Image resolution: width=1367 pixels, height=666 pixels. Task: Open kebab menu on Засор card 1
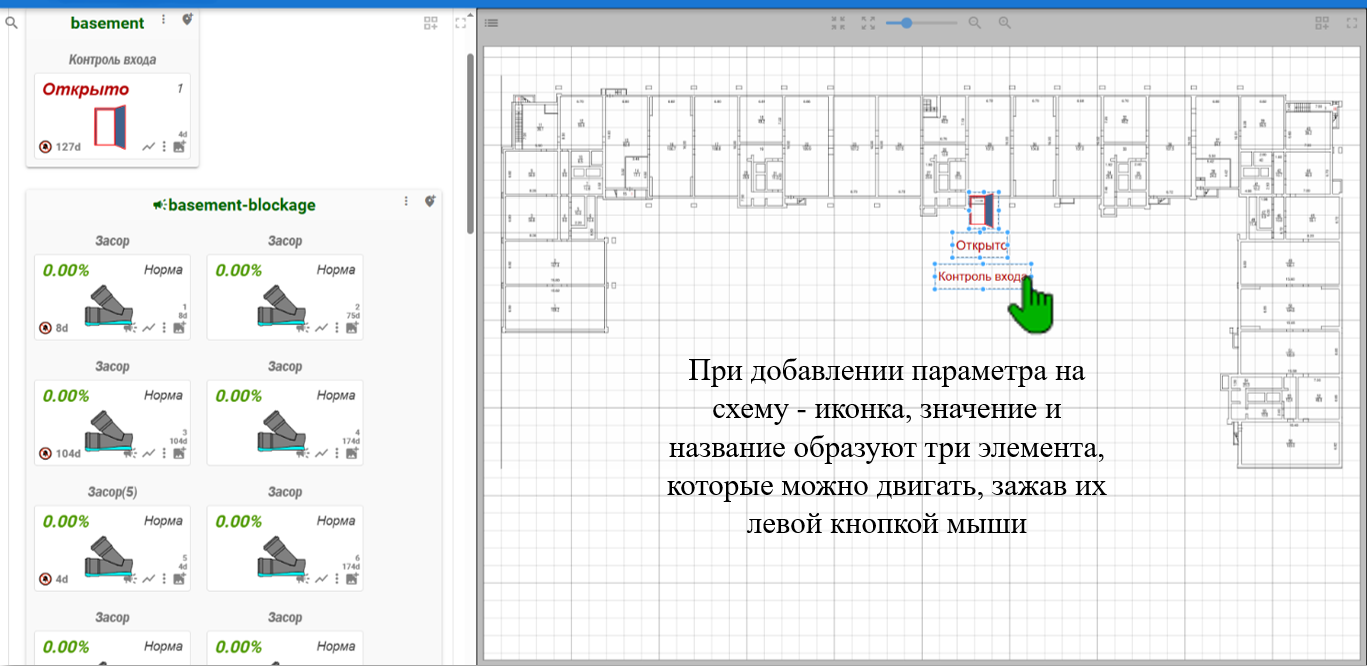pyautogui.click(x=164, y=327)
